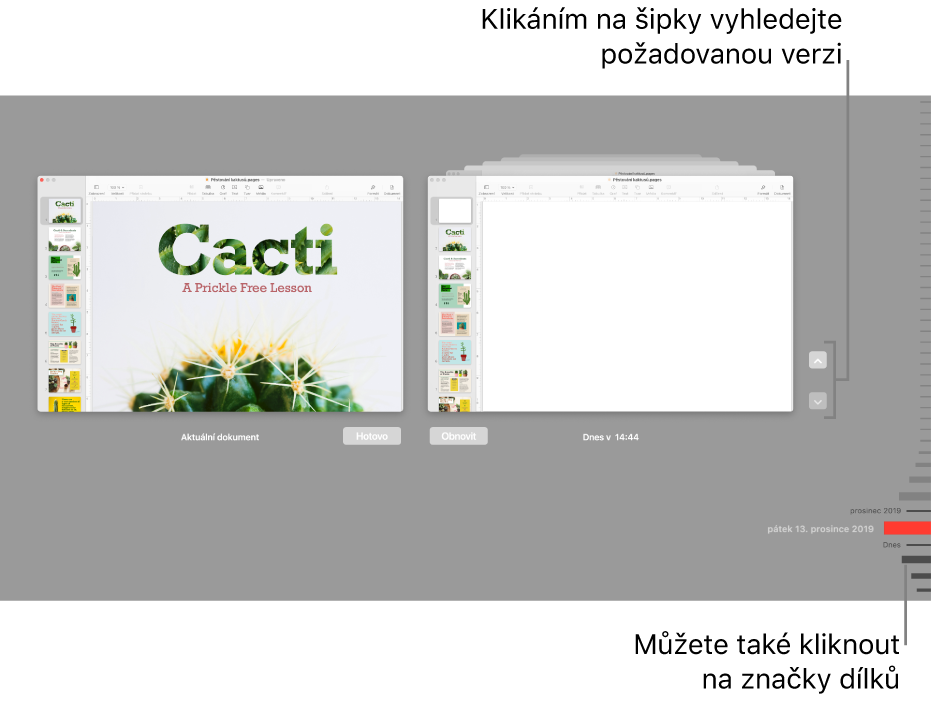
Task: Select green page 3 thumbnail in current document
Action: (x=64, y=267)
